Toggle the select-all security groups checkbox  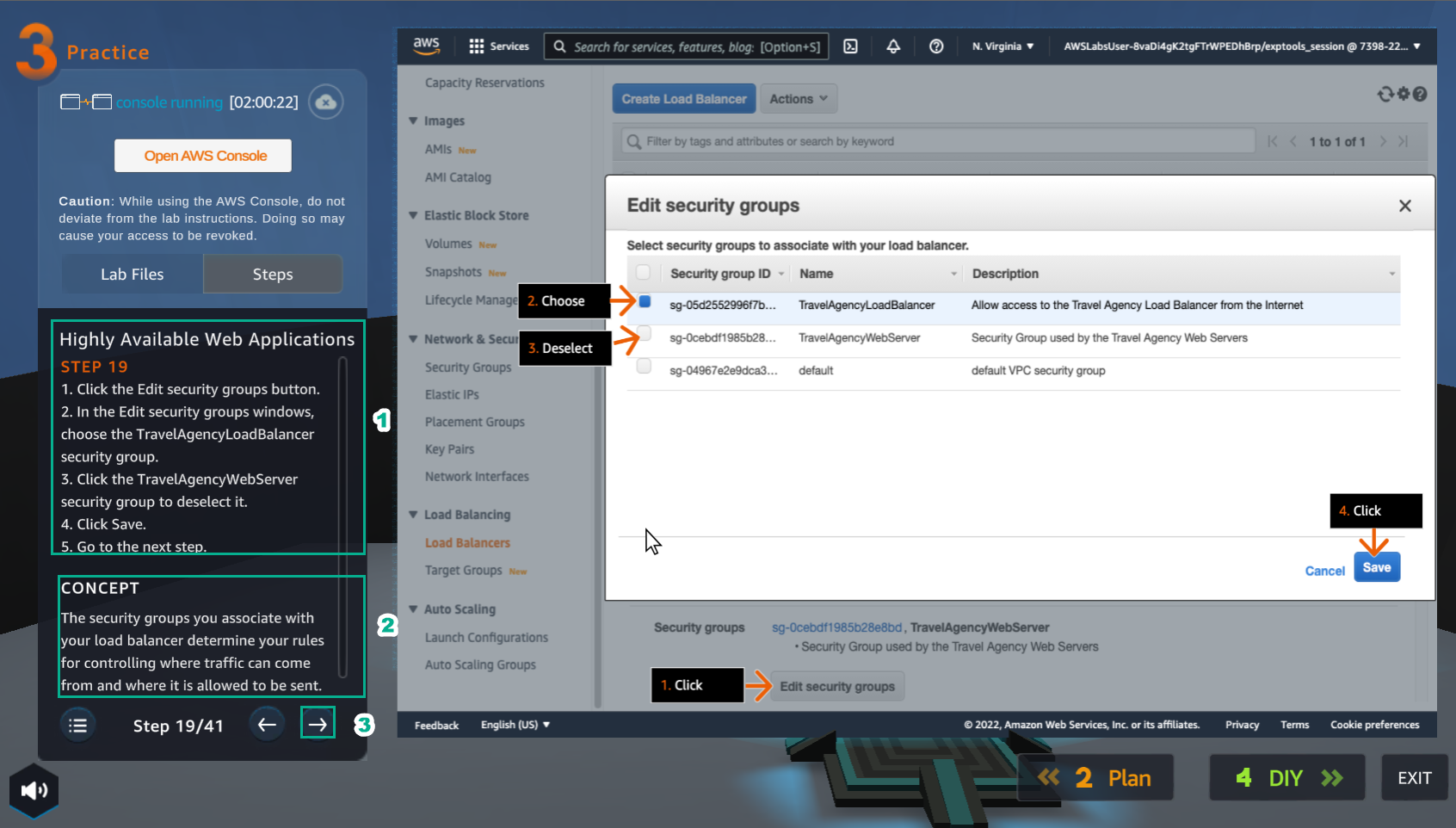[x=643, y=273]
